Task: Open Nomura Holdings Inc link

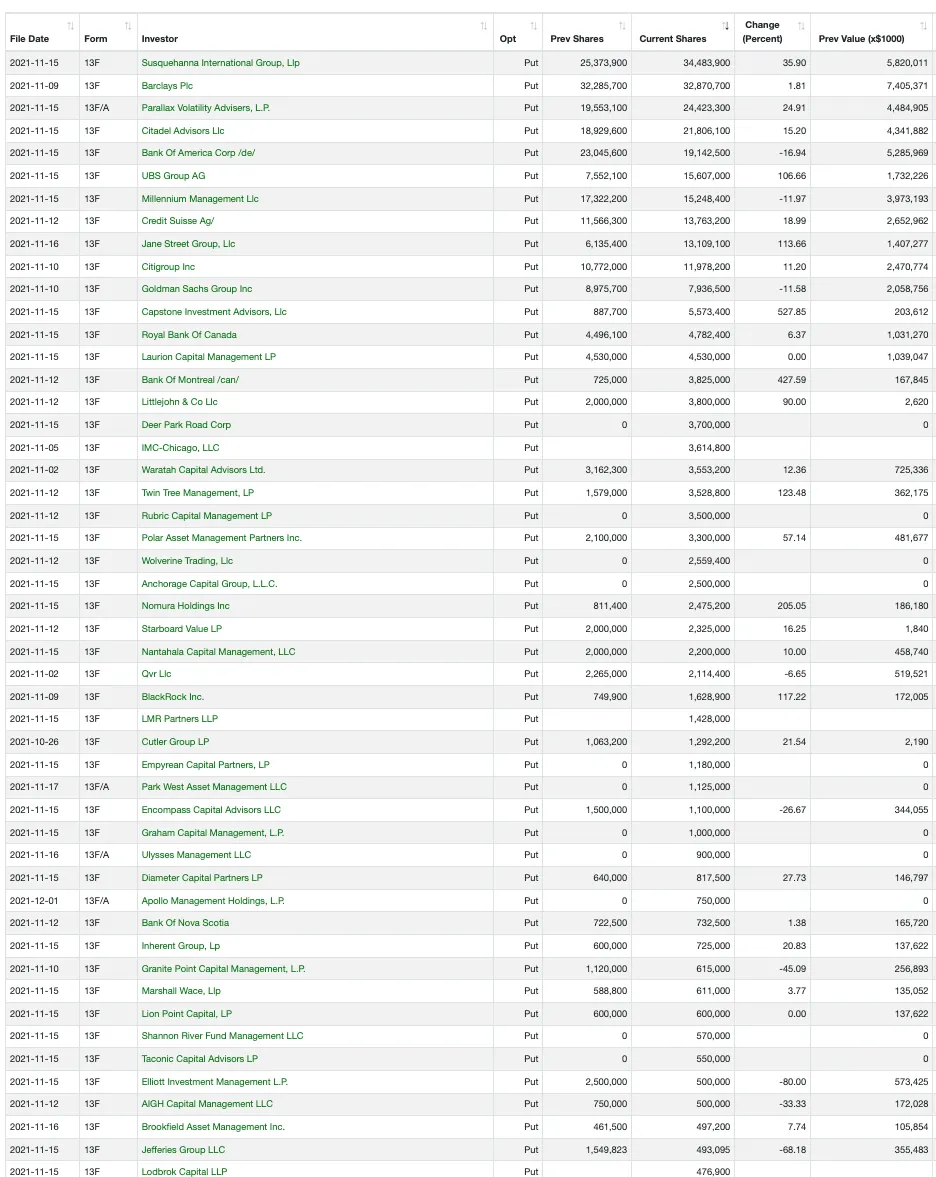Action: click(185, 607)
